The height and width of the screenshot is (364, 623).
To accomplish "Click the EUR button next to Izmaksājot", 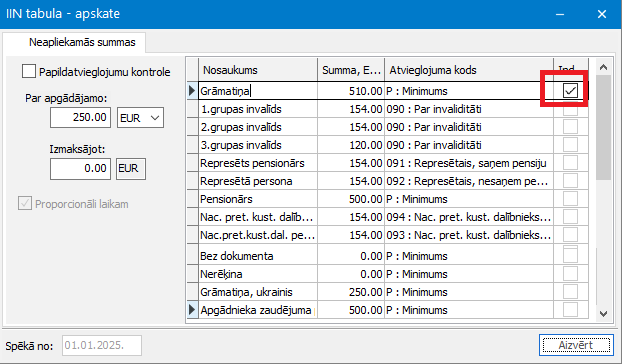I will click(x=131, y=168).
